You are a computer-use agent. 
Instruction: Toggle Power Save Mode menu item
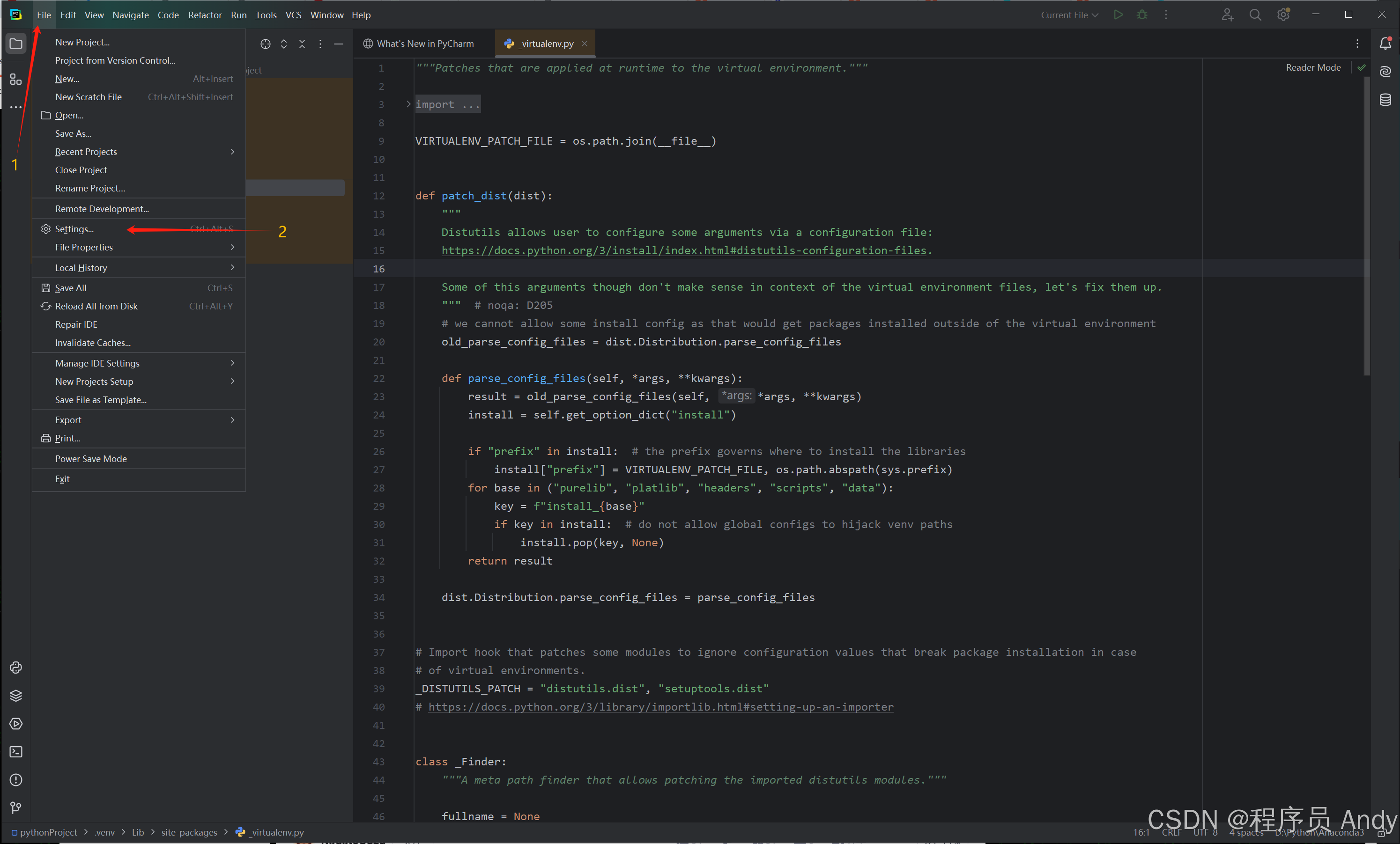pos(91,458)
